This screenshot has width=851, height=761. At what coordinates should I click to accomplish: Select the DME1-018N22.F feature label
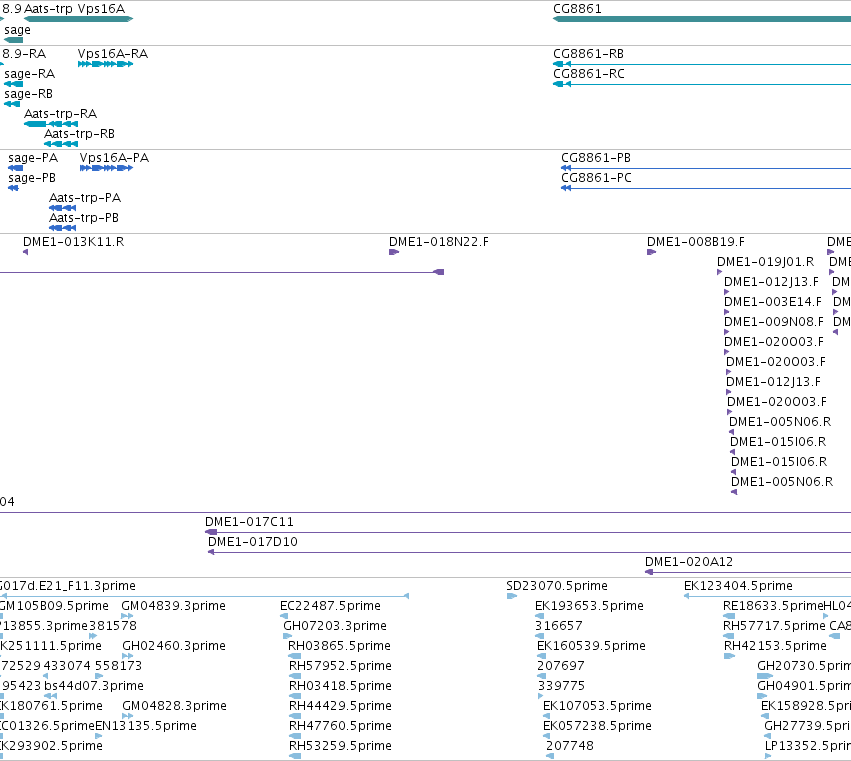click(439, 242)
